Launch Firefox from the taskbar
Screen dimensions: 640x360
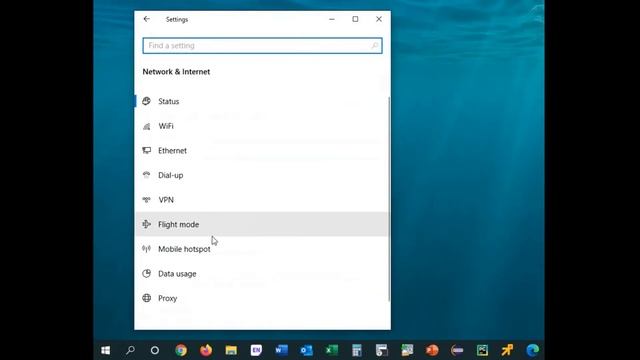pyautogui.click(x=206, y=350)
